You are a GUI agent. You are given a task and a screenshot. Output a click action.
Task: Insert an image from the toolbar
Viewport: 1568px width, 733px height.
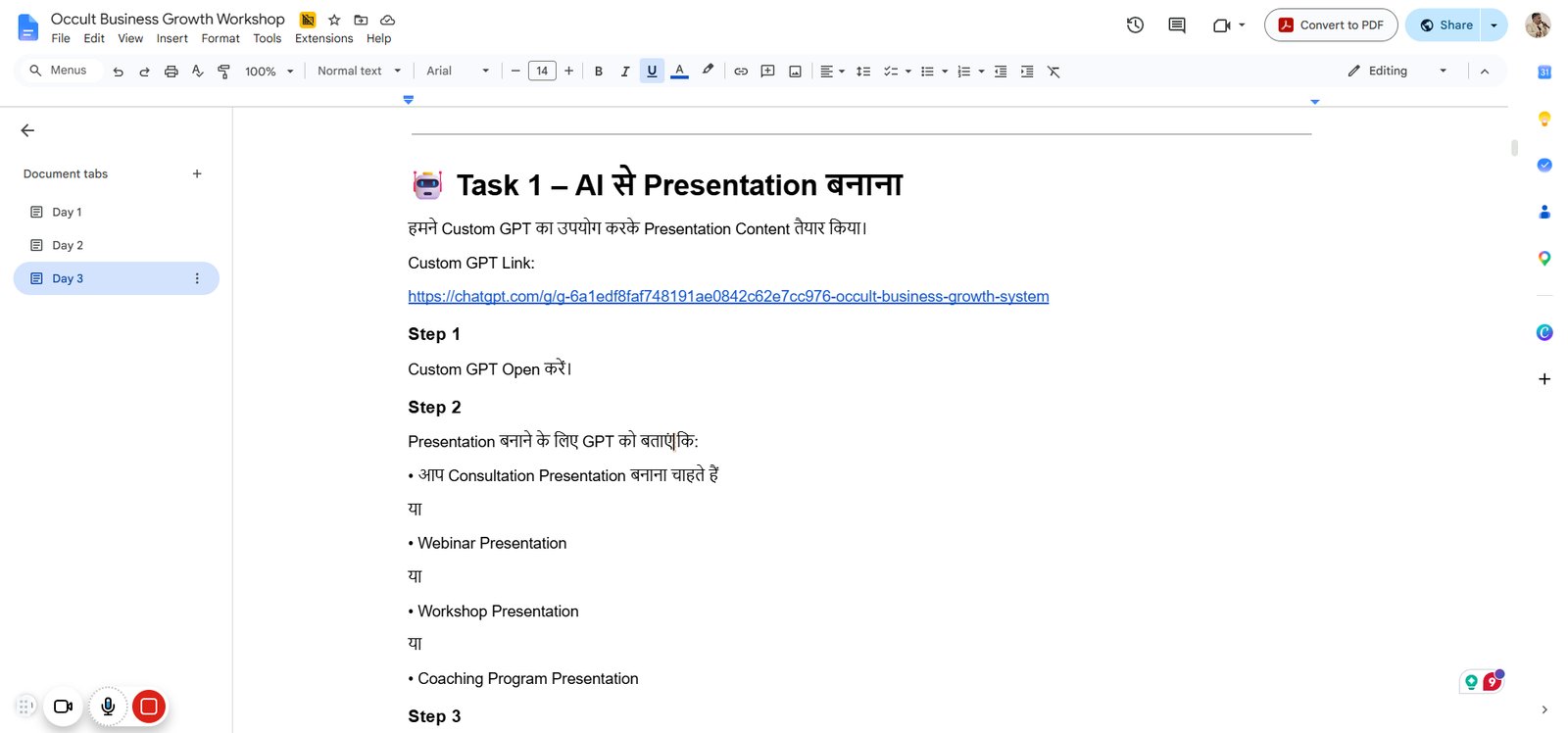795,72
